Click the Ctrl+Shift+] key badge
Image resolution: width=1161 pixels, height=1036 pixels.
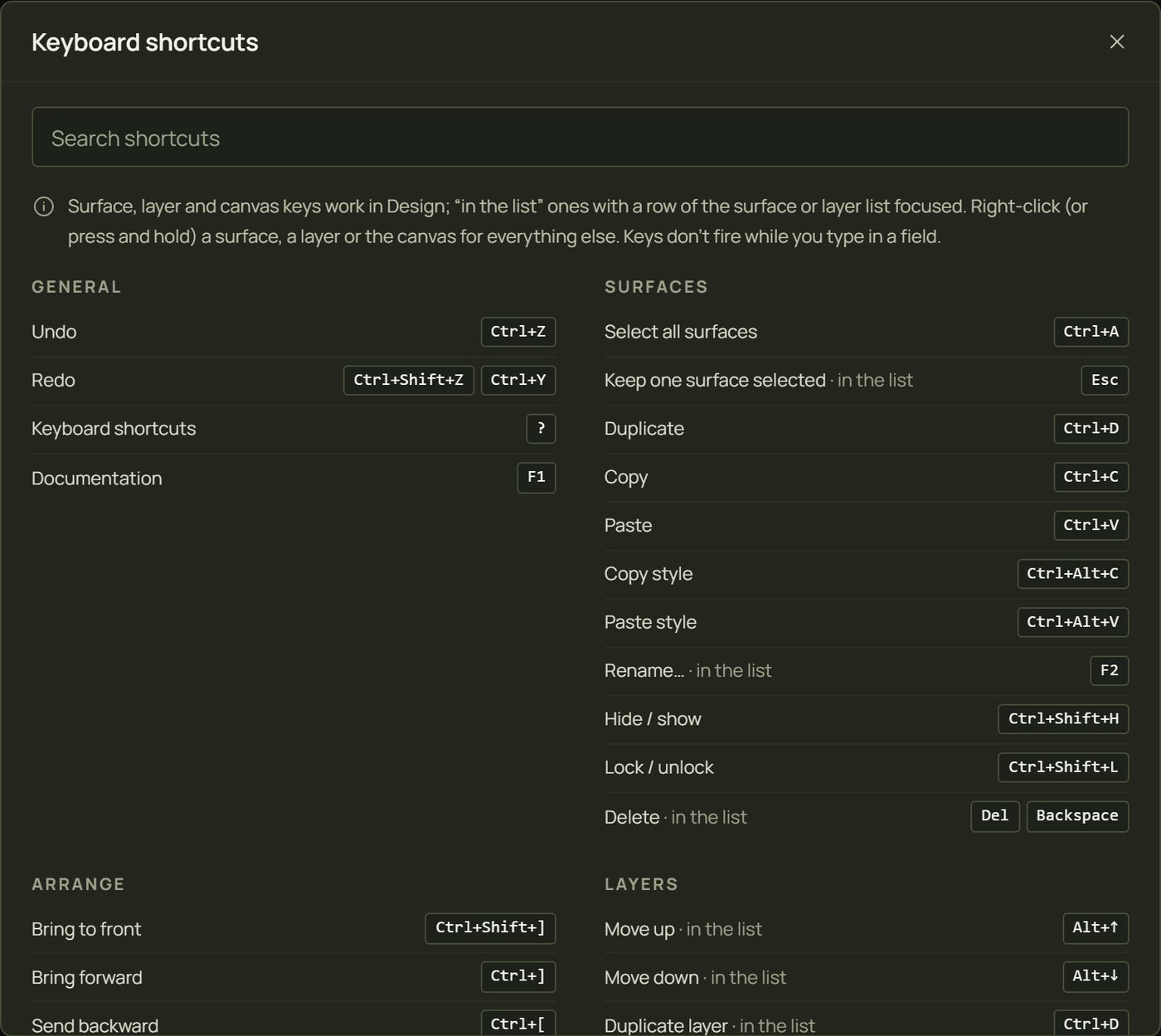[490, 928]
